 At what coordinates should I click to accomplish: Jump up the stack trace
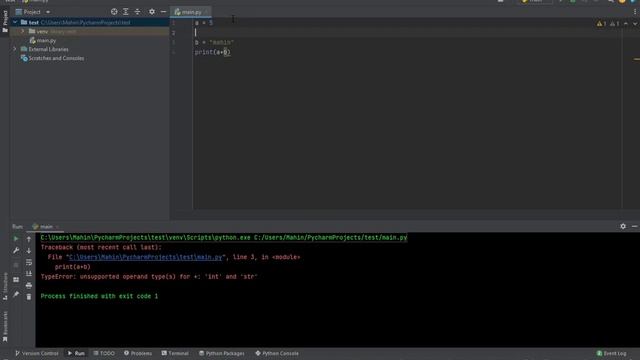click(x=29, y=239)
